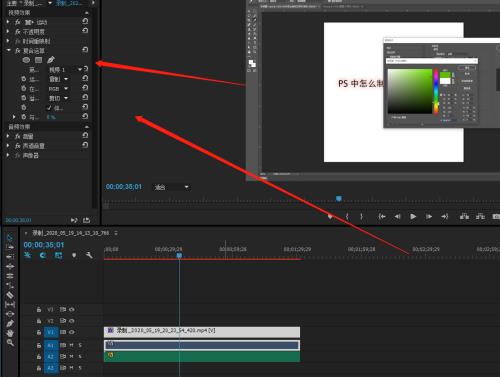Solo audio track A2
The height and width of the screenshot is (377, 500).
[x=80, y=357]
